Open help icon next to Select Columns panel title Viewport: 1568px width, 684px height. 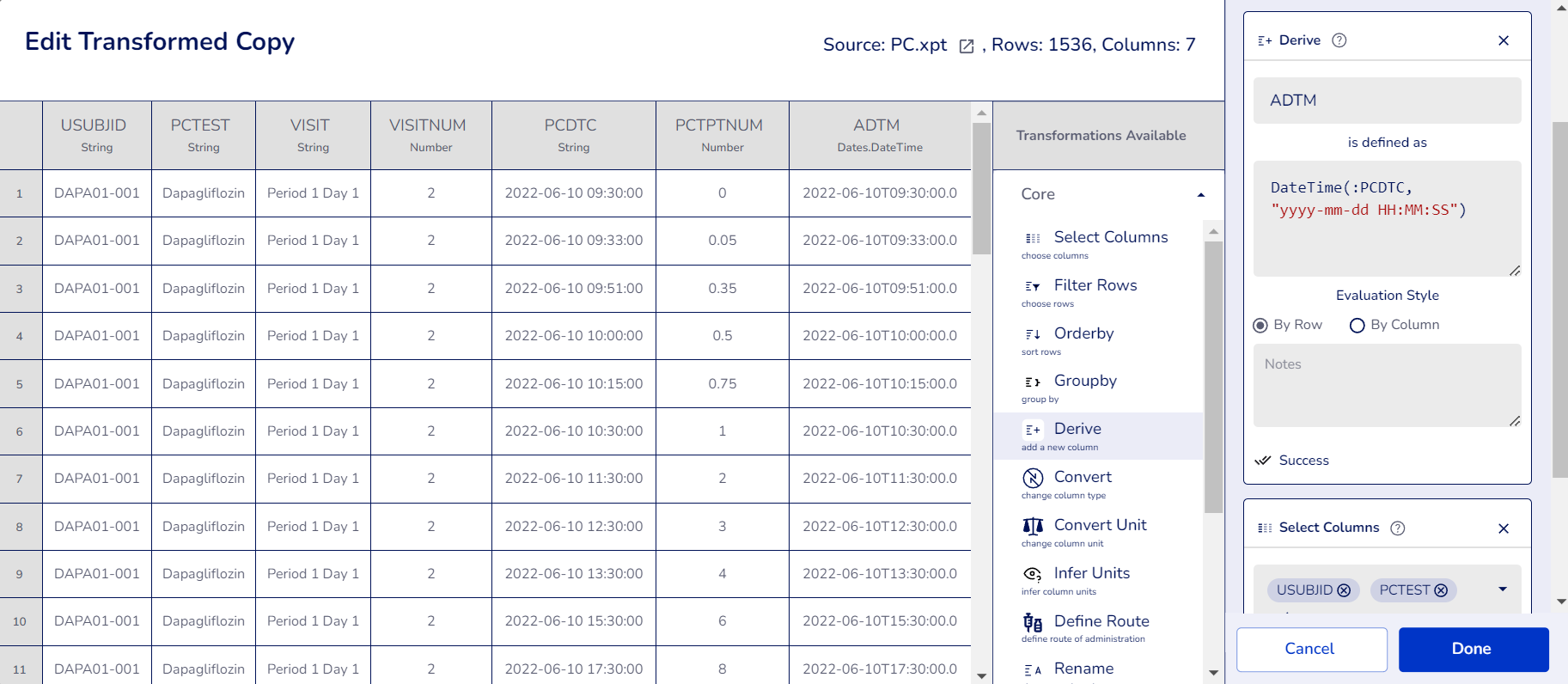pyautogui.click(x=1398, y=528)
